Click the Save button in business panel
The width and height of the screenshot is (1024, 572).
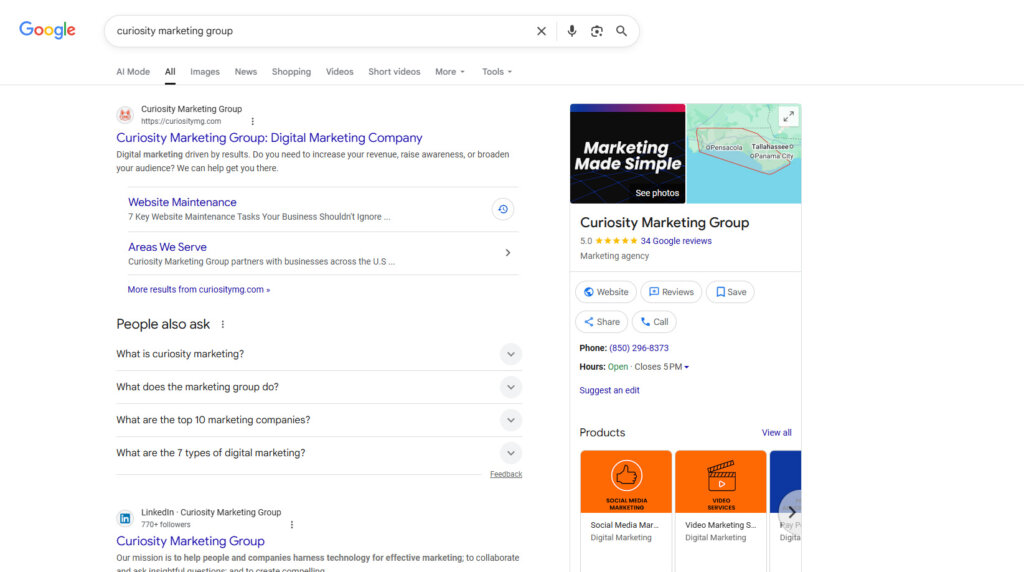point(730,292)
